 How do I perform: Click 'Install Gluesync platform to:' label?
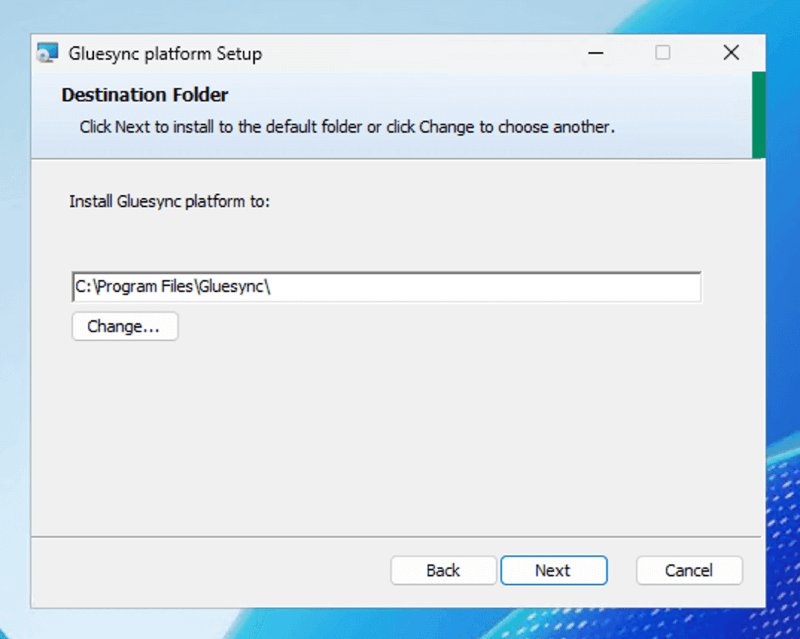pyautogui.click(x=169, y=202)
